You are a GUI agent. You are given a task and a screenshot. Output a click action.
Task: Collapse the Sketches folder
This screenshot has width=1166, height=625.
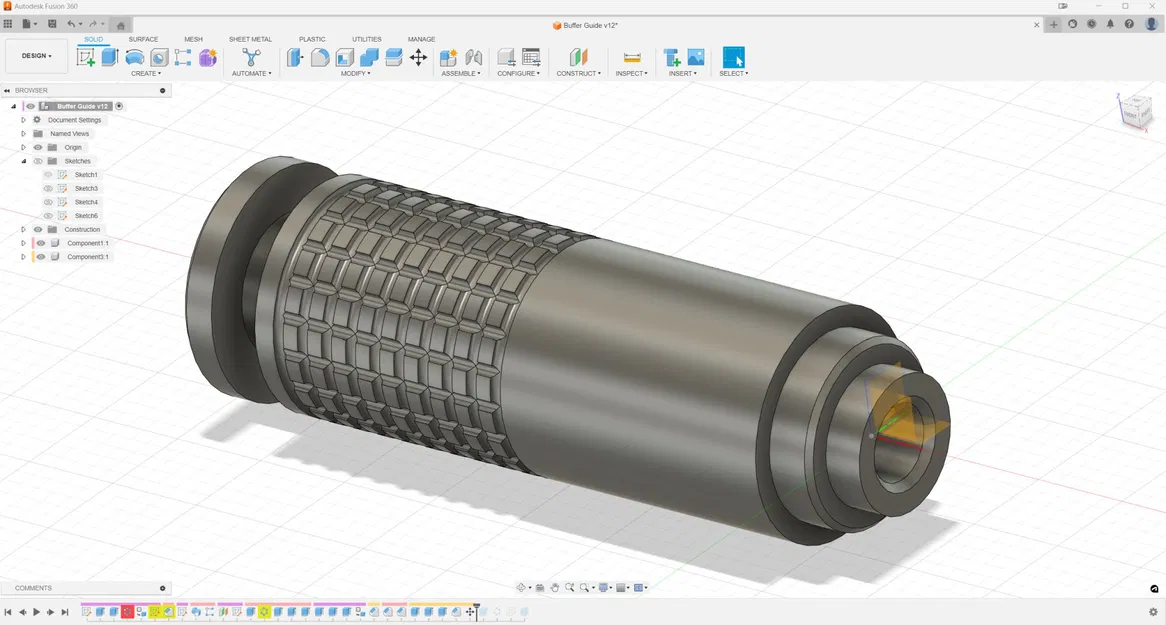coord(23,160)
